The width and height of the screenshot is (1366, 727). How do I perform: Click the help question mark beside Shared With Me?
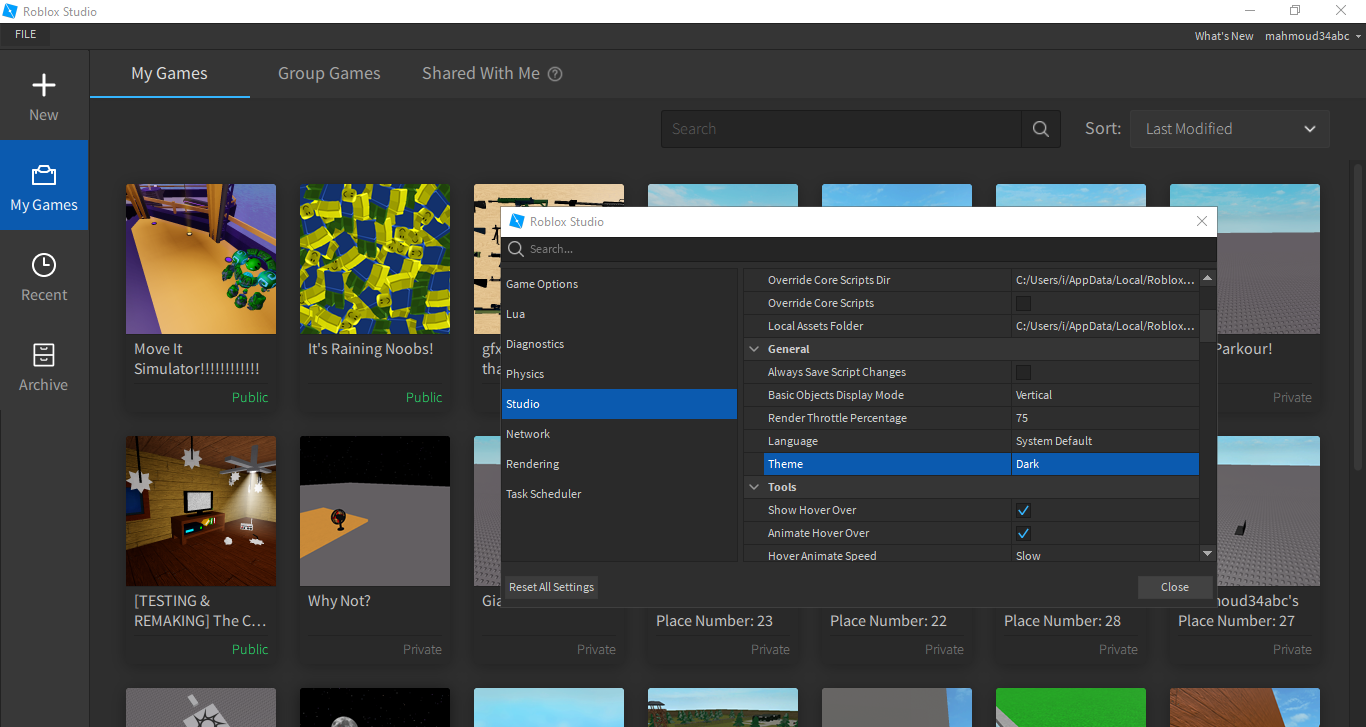[x=555, y=72]
